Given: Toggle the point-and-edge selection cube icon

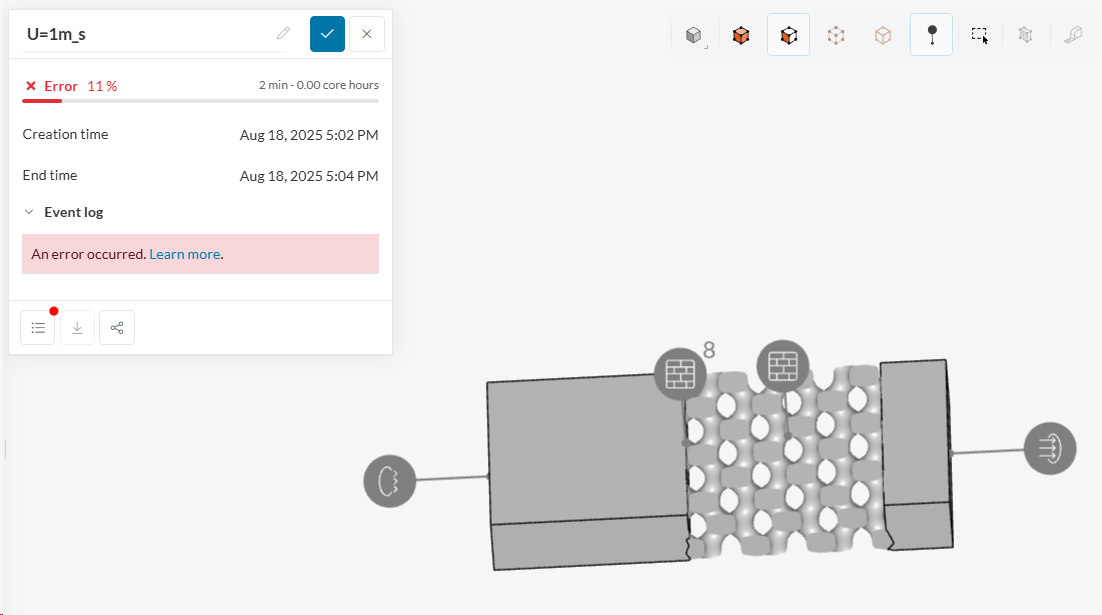Looking at the screenshot, I should (x=836, y=35).
